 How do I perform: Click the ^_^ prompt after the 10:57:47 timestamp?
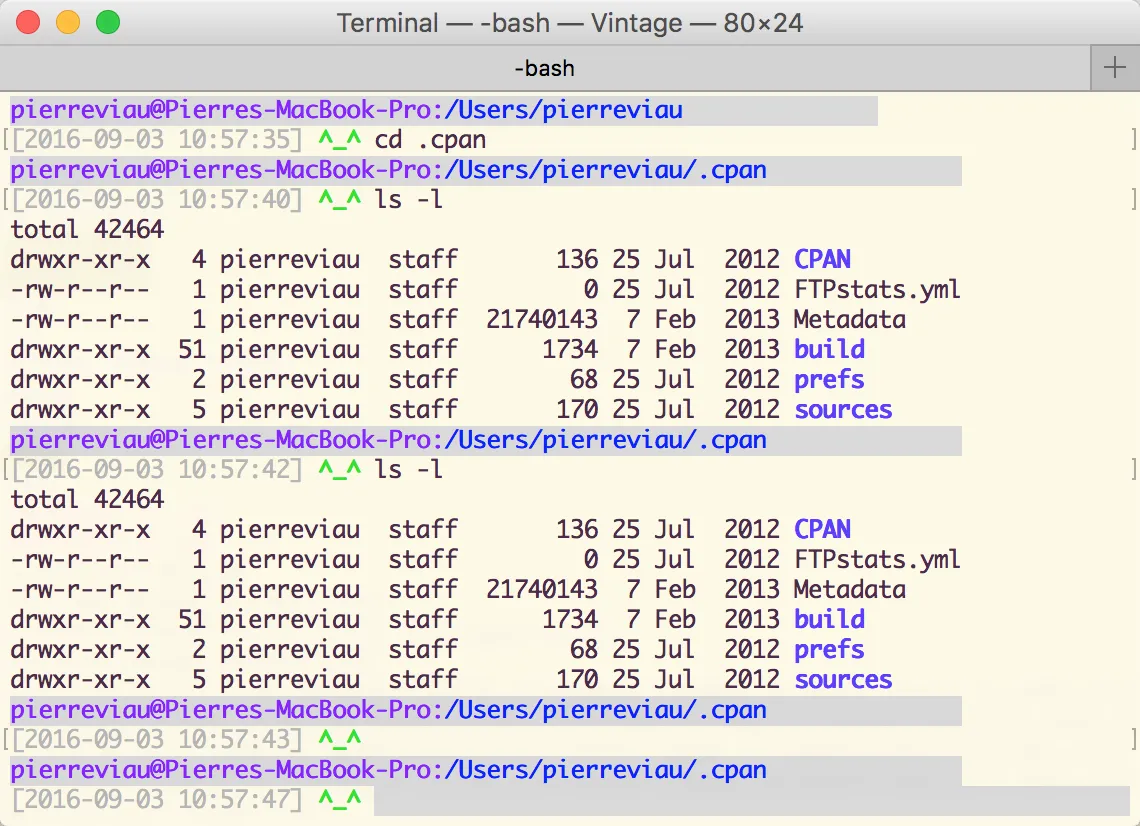click(340, 799)
